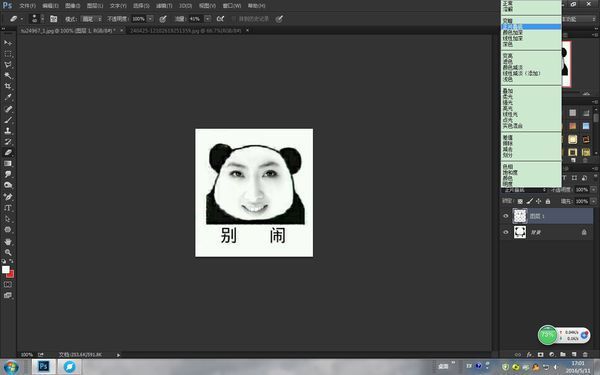The height and width of the screenshot is (375, 600).
Task: Delete the selected layer
Action: tap(585, 354)
